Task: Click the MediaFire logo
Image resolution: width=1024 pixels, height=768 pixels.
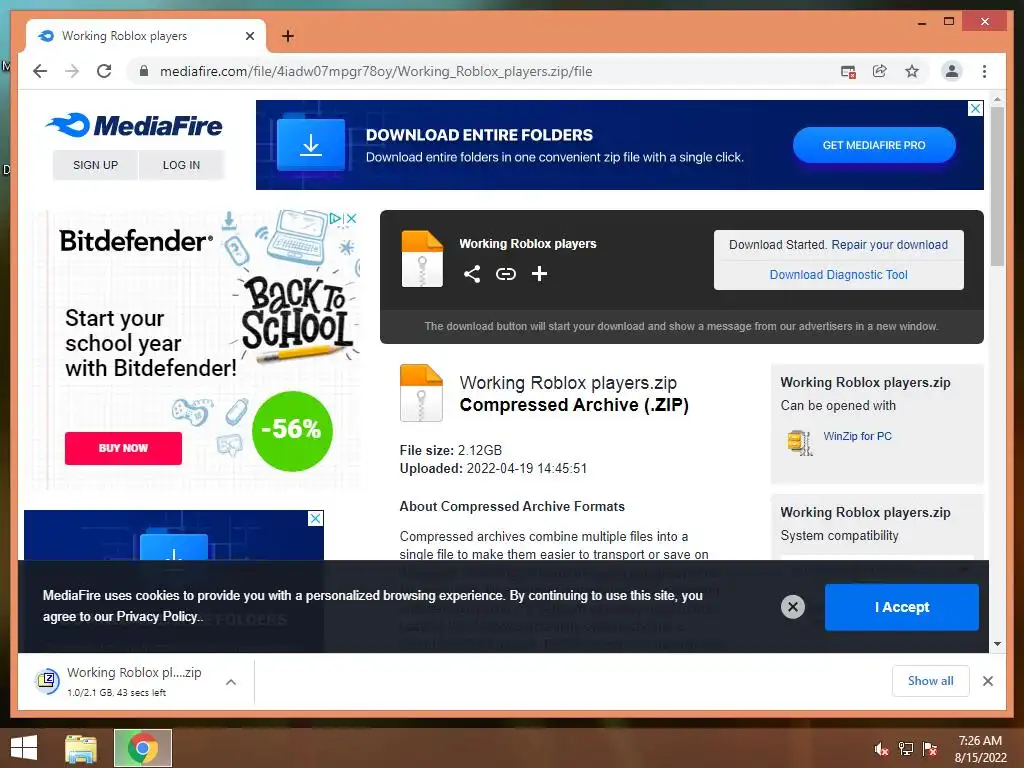Action: [135, 125]
